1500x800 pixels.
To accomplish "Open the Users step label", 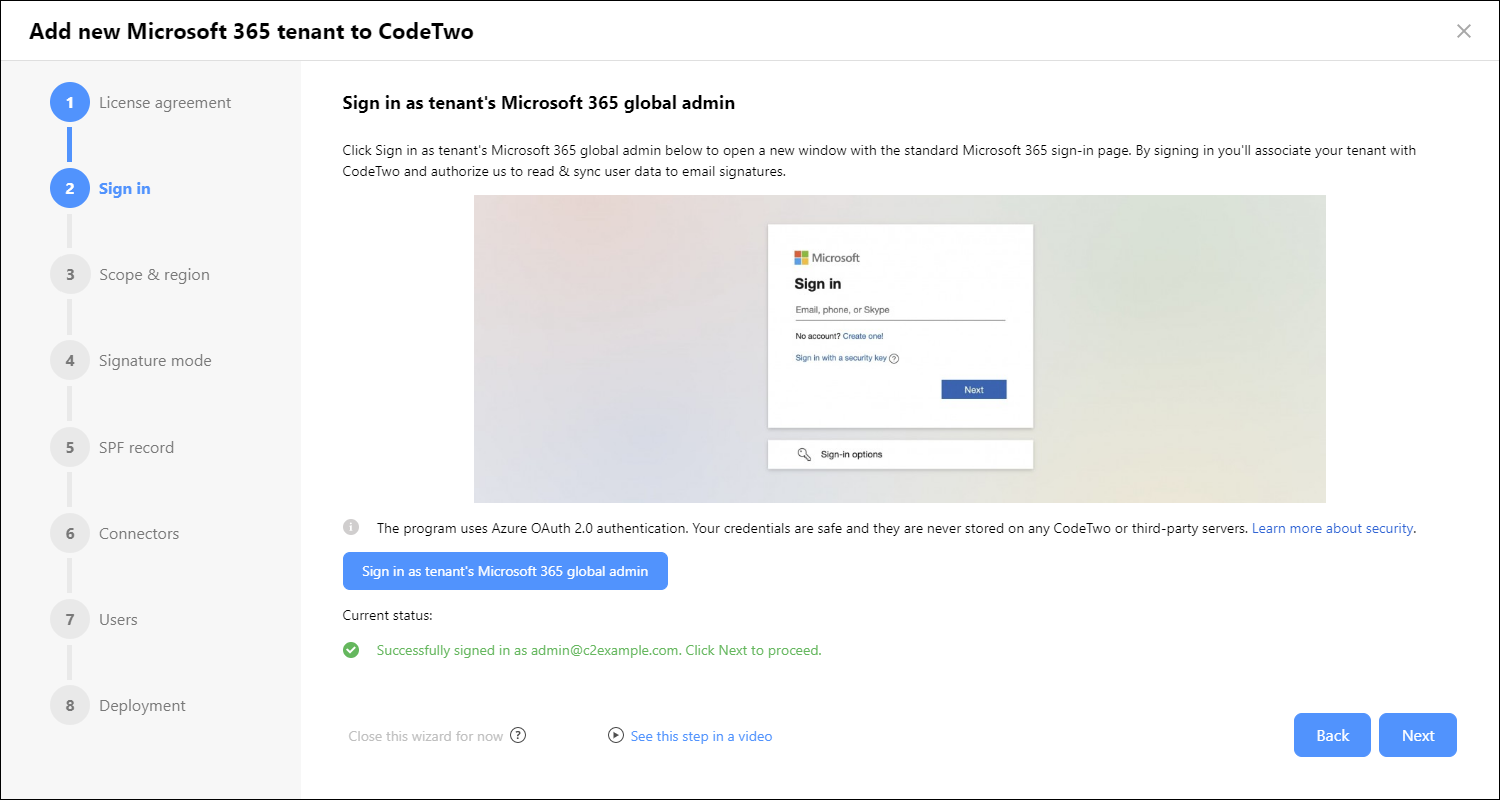I will coord(118,619).
